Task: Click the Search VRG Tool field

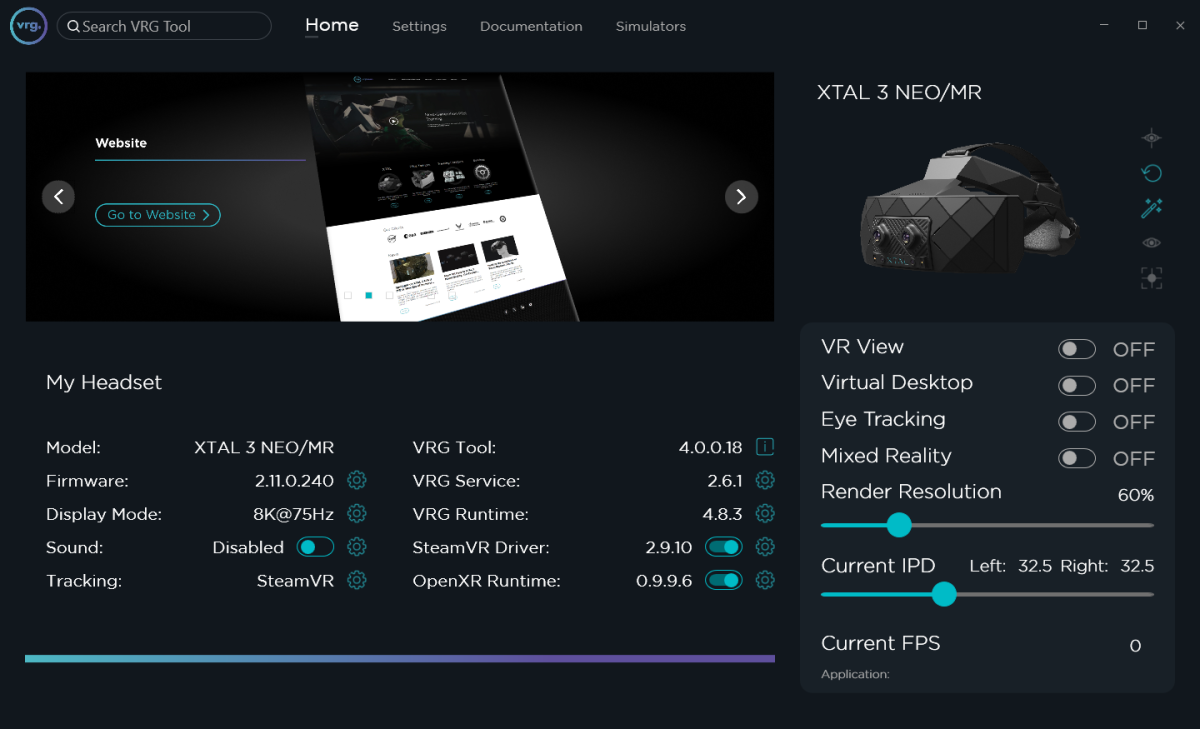Action: click(163, 26)
